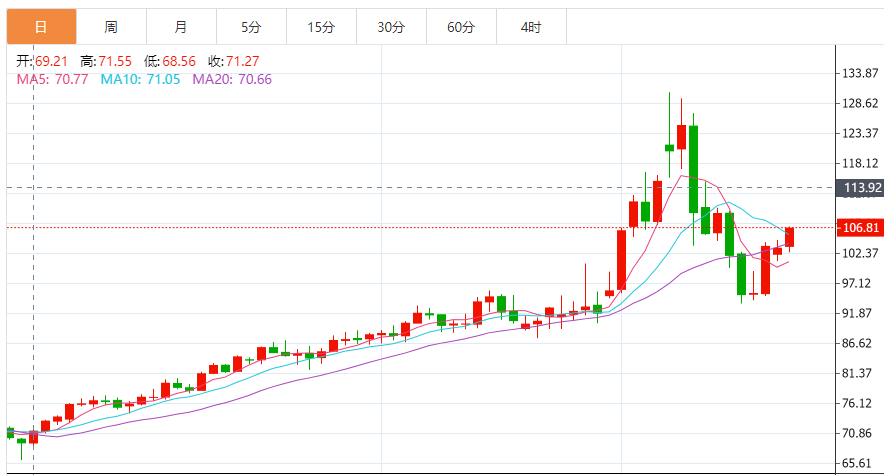Screen dimensions: 884x475
Task: Select the 15分 interval tab
Action: [x=320, y=27]
